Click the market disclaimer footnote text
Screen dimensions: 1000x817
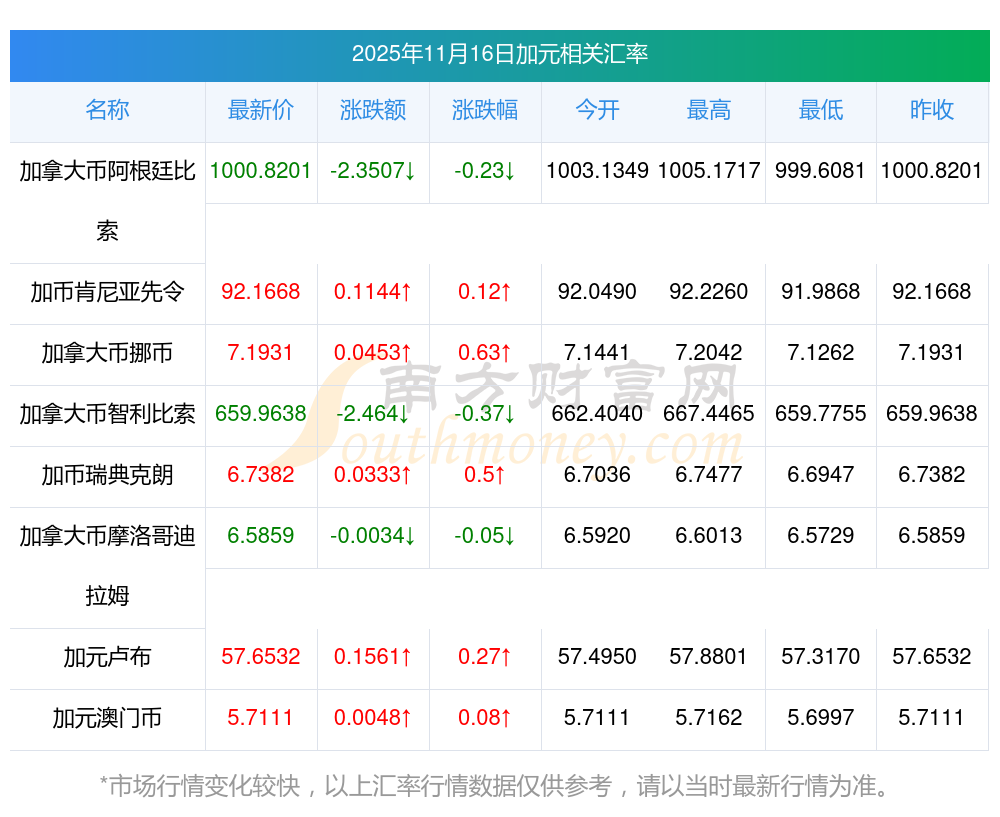point(495,786)
